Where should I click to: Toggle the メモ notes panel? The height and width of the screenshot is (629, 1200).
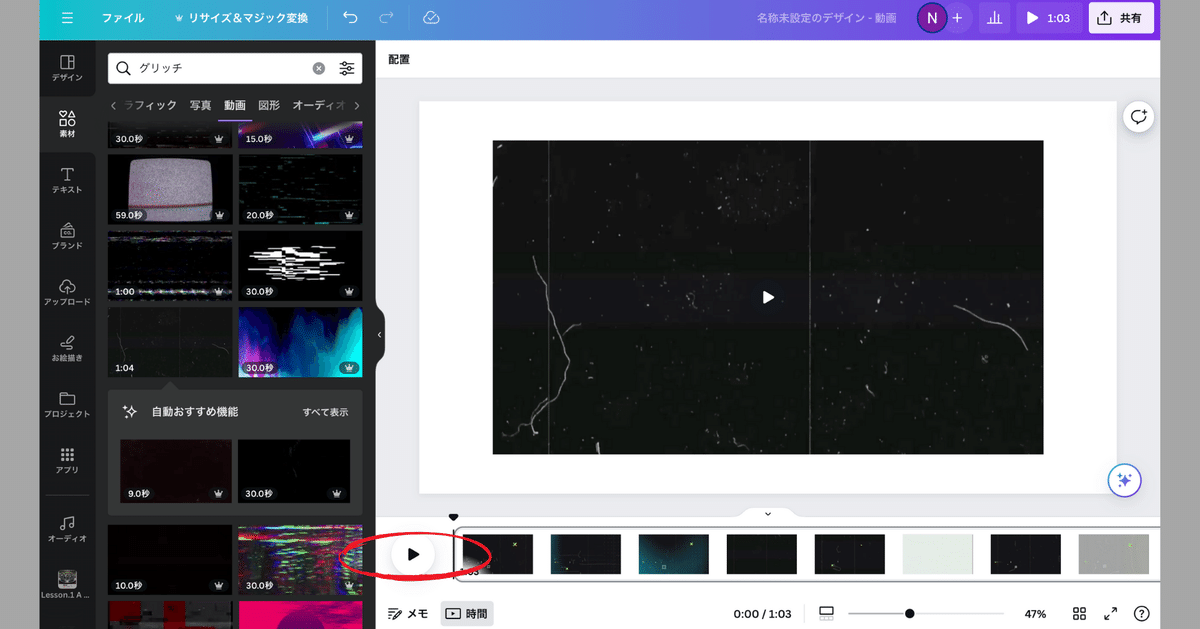tap(408, 613)
